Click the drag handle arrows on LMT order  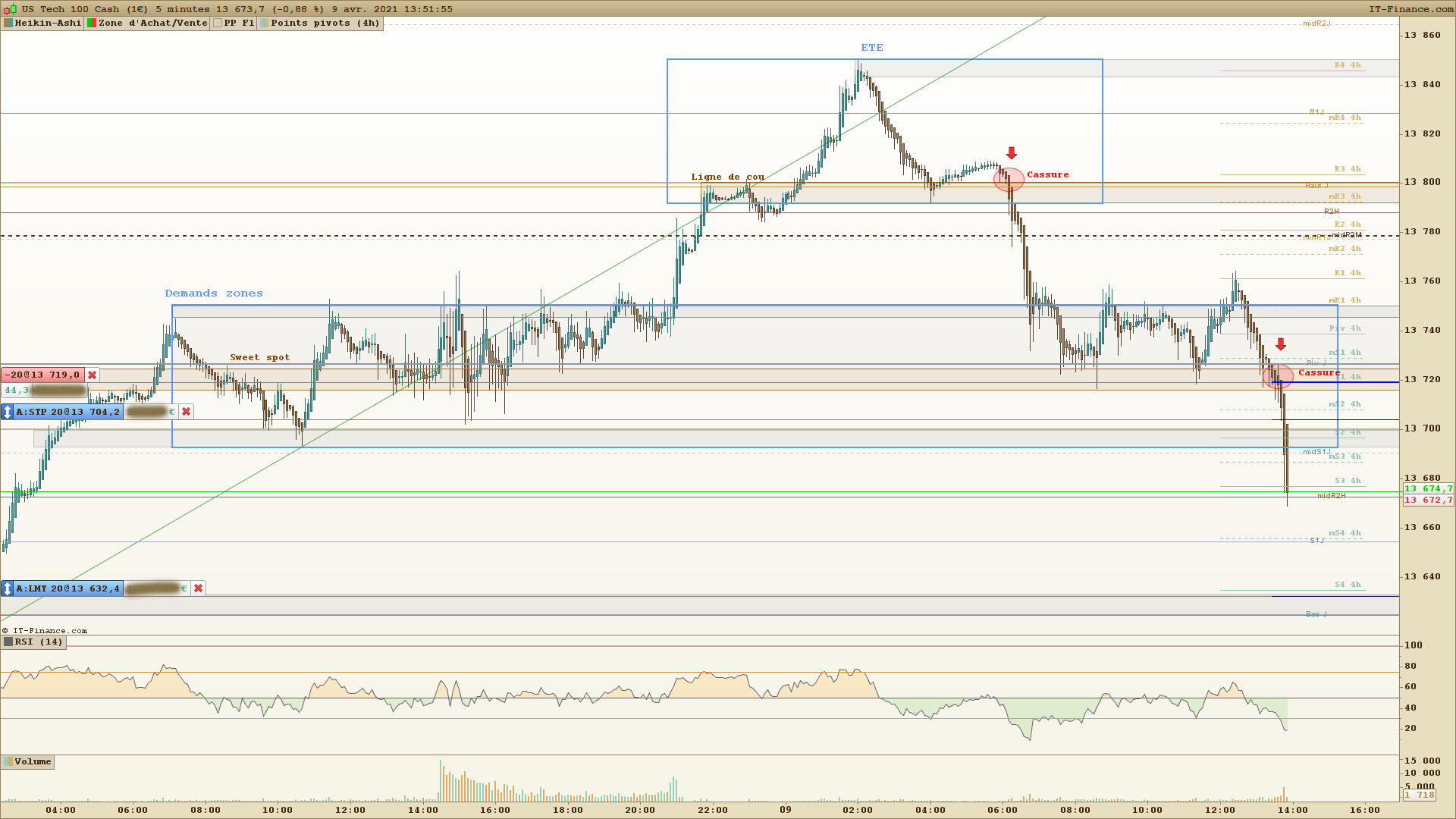point(8,588)
